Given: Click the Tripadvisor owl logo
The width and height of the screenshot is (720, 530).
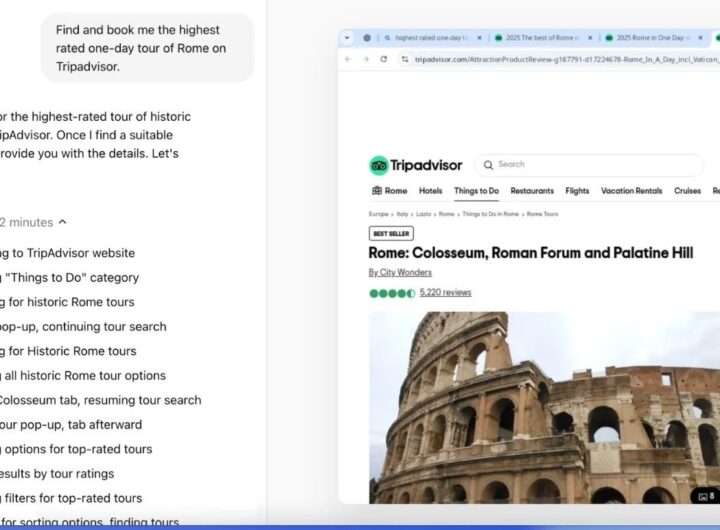Looking at the screenshot, I should tap(379, 166).
